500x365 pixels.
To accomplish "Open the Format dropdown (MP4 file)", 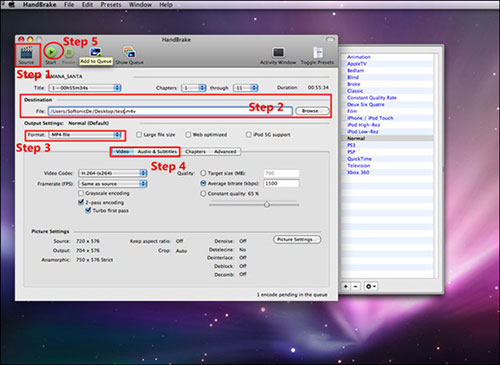I will coord(85,135).
